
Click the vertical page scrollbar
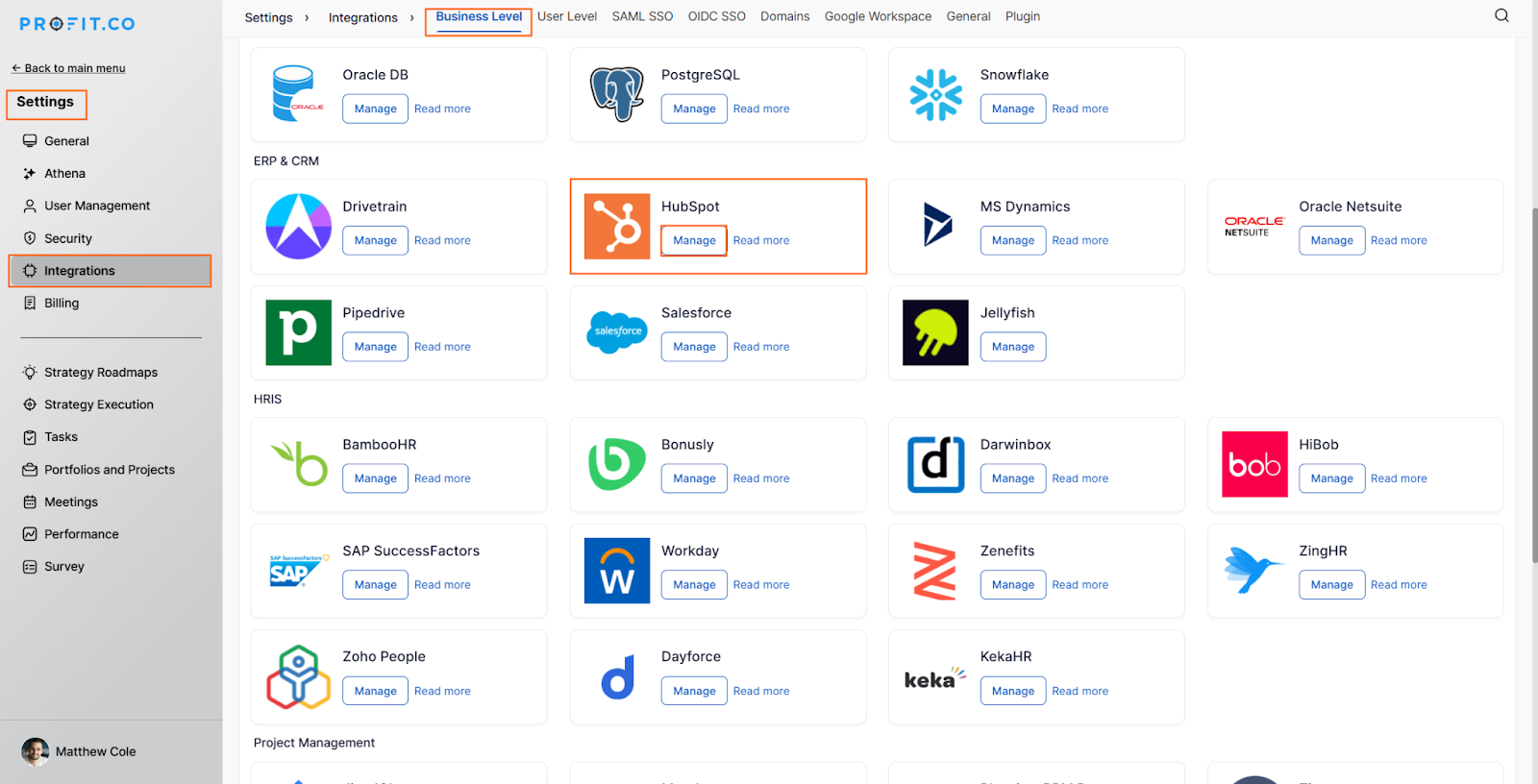pos(1532,384)
